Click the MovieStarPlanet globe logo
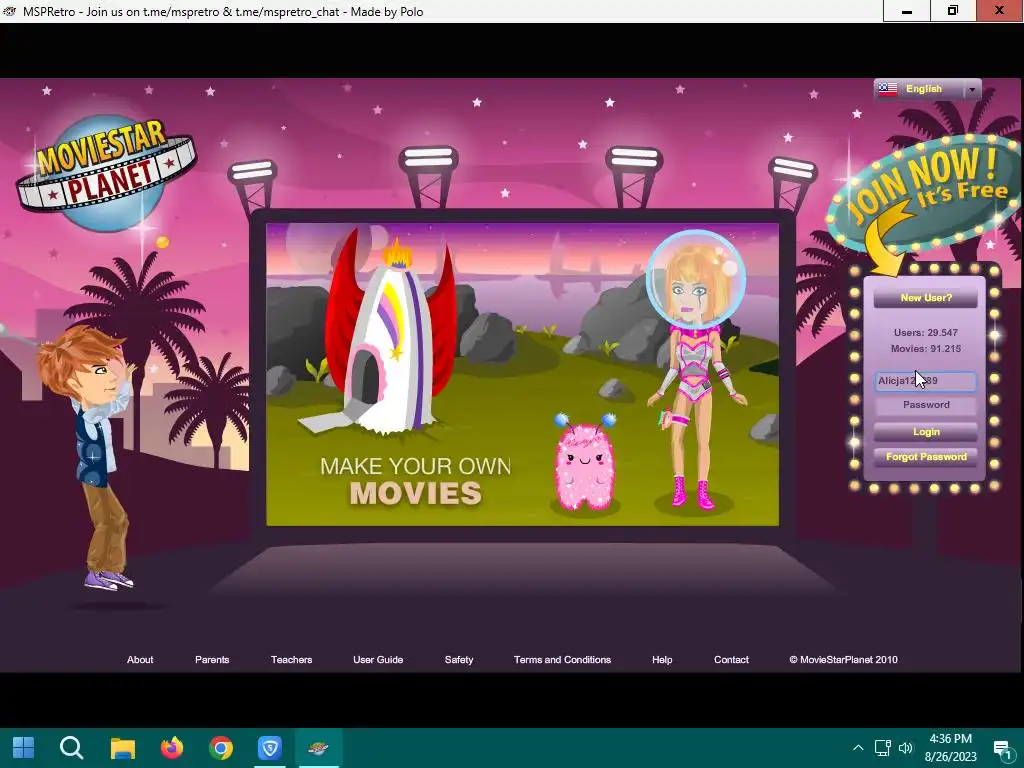 coord(106,173)
